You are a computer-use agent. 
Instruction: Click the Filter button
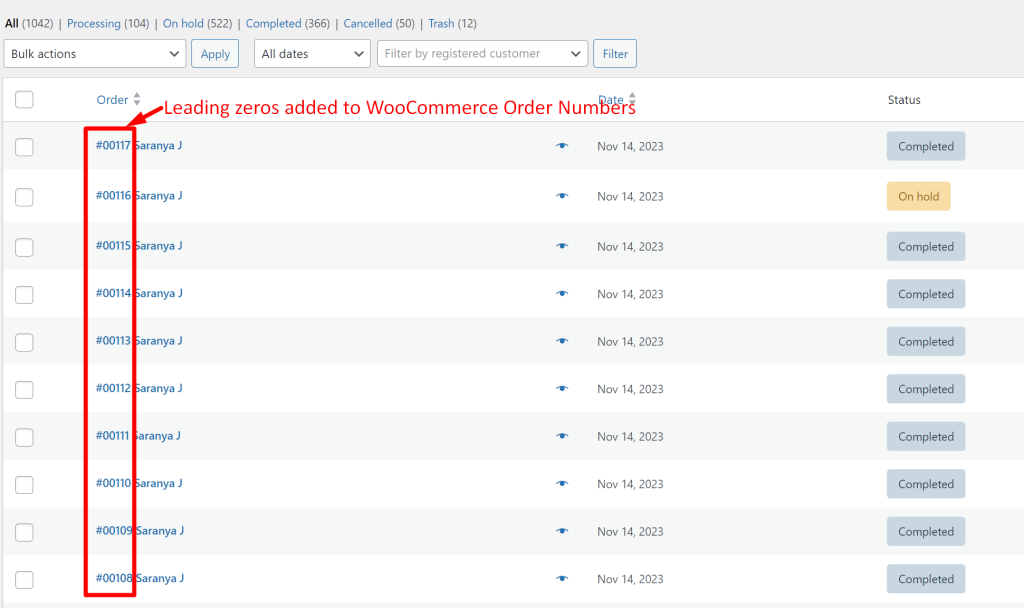pos(615,54)
